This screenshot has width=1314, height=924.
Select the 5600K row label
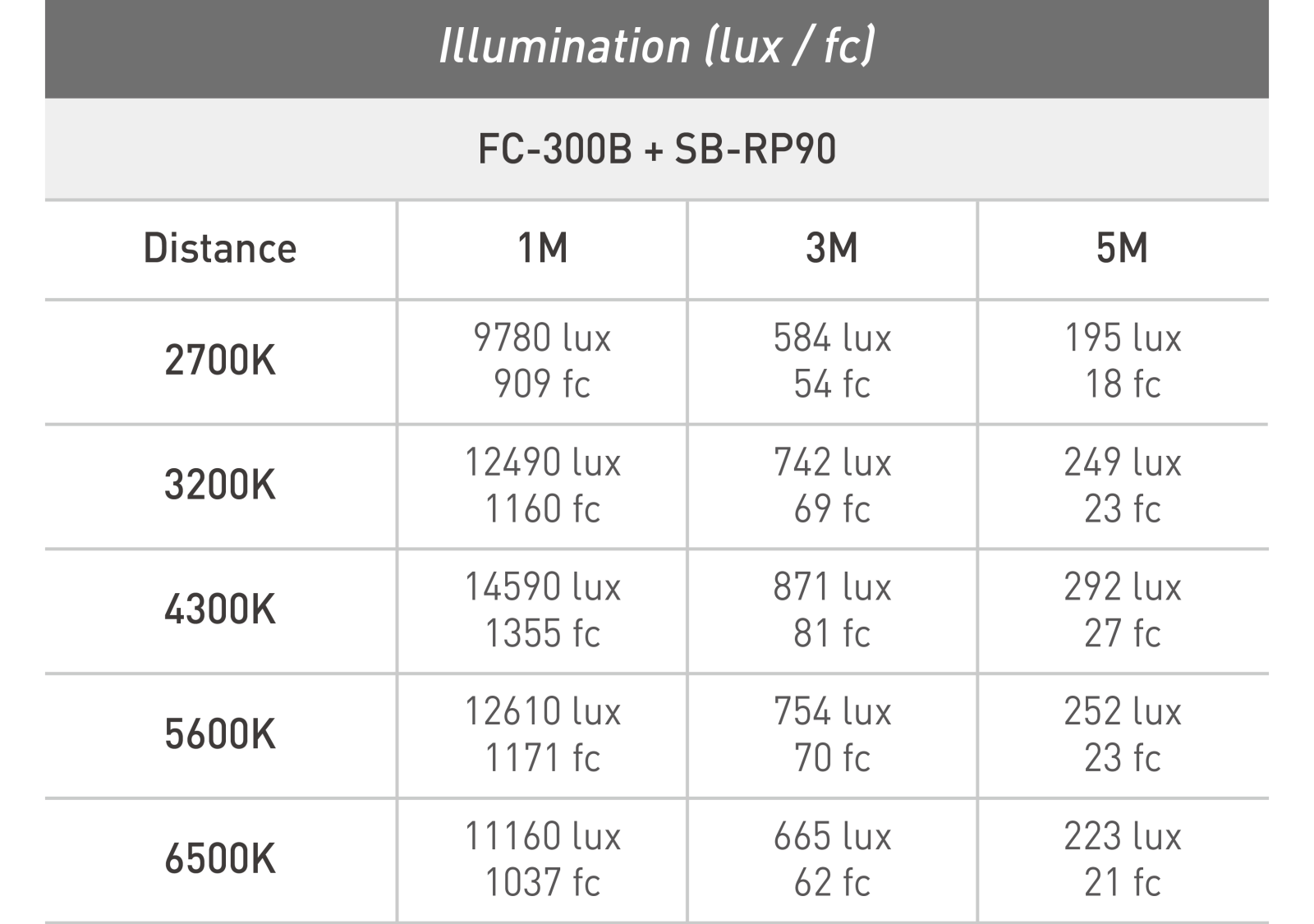(x=220, y=736)
